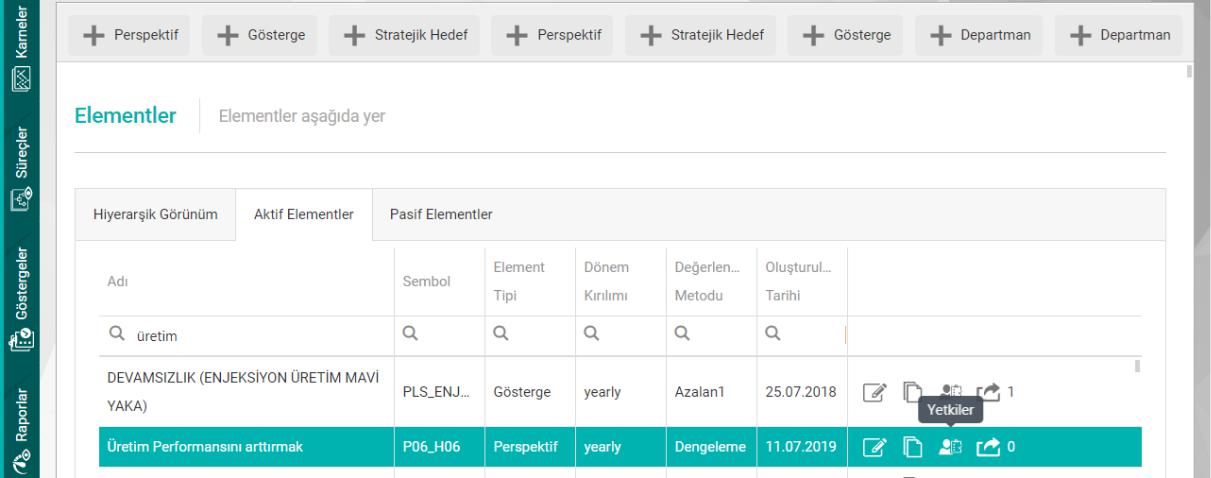The image size is (1211, 478).
Task: Edit the DEVAMSIZLIK element row
Action: [874, 393]
